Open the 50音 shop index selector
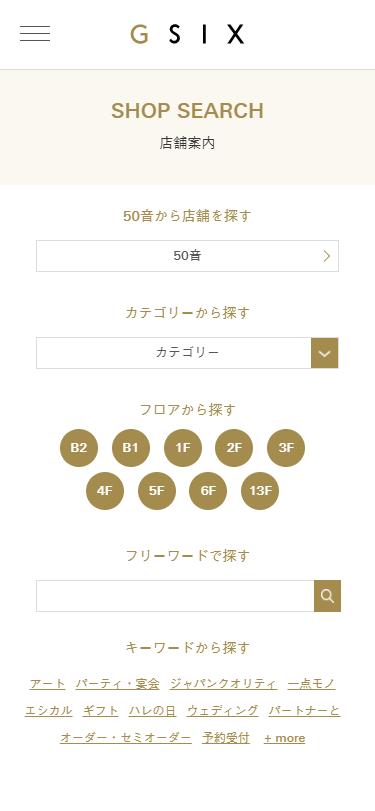 (x=187, y=256)
